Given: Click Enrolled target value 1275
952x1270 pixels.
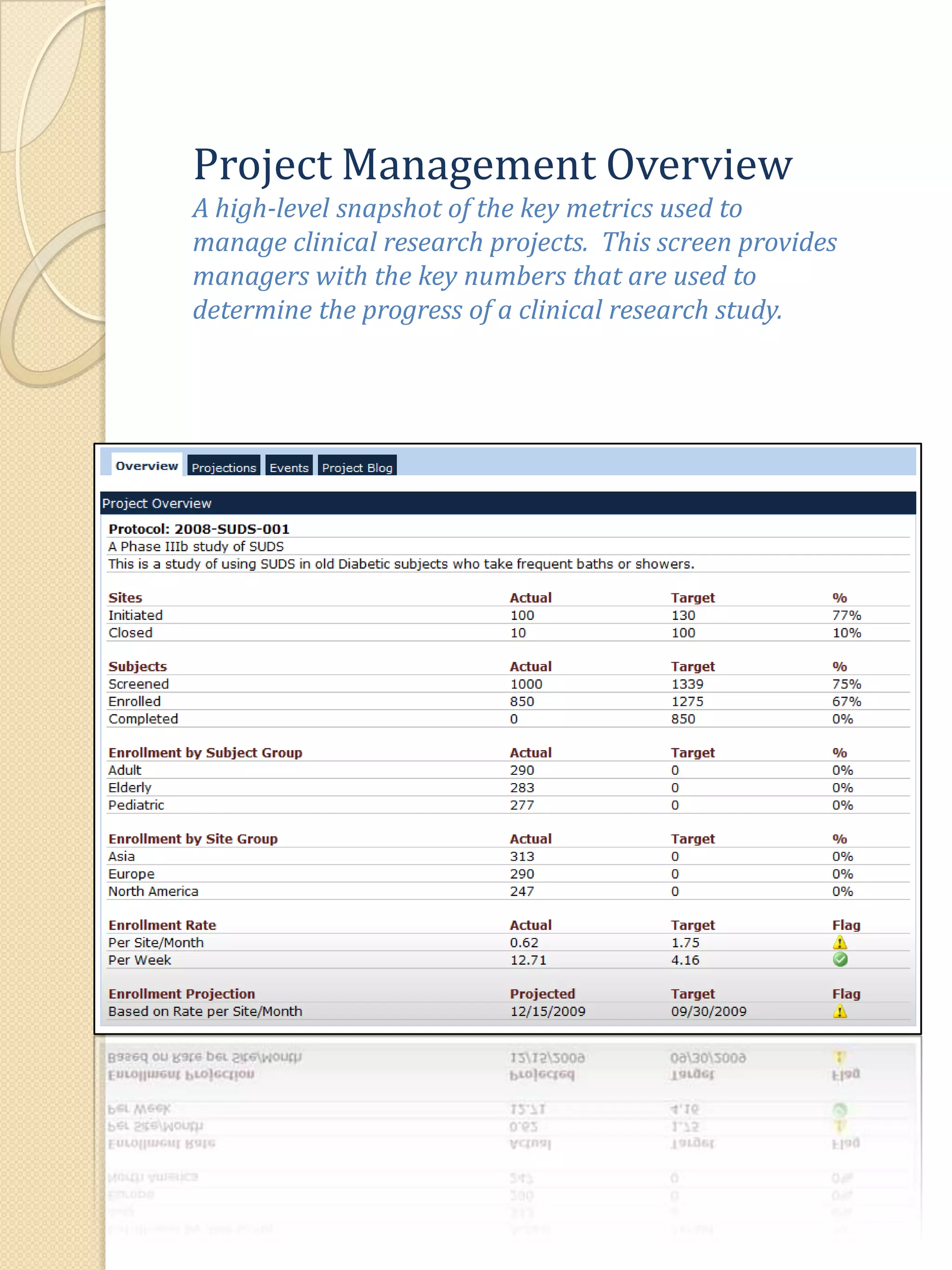Looking at the screenshot, I should [x=687, y=701].
